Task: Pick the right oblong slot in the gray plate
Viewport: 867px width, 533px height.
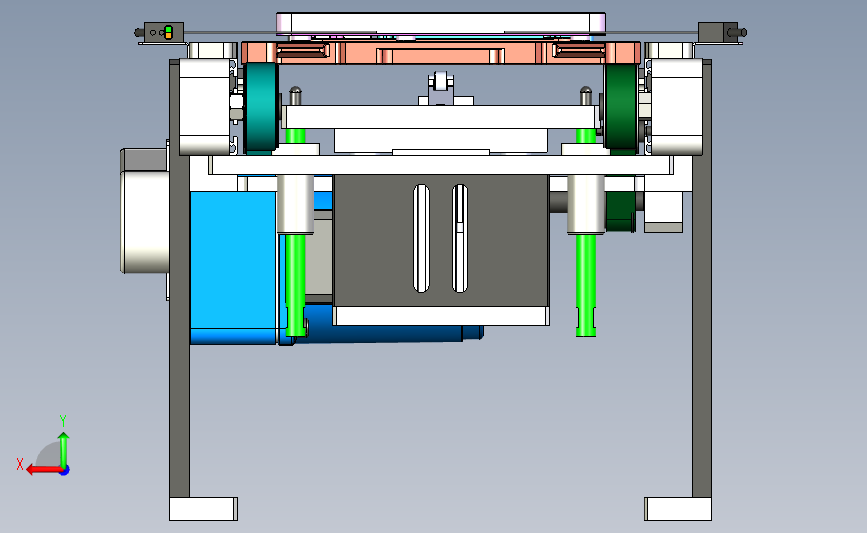Action: 459,238
